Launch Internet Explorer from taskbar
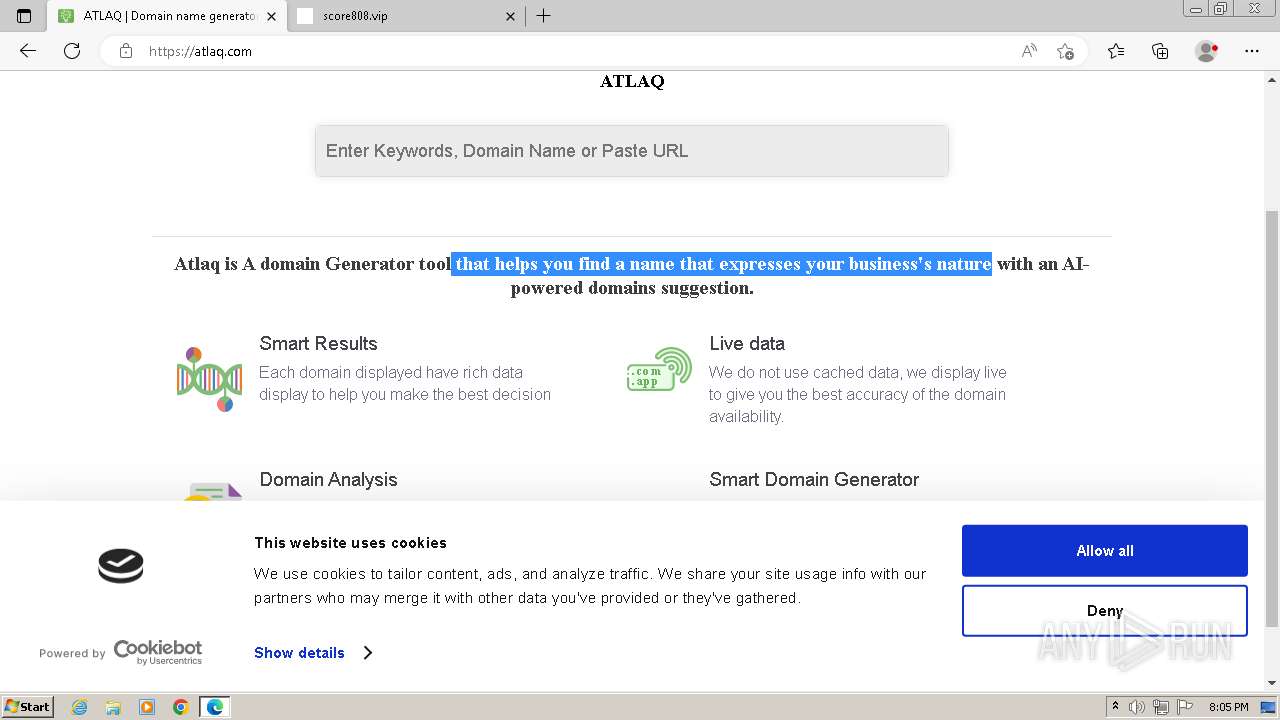The height and width of the screenshot is (720, 1280). [80, 707]
